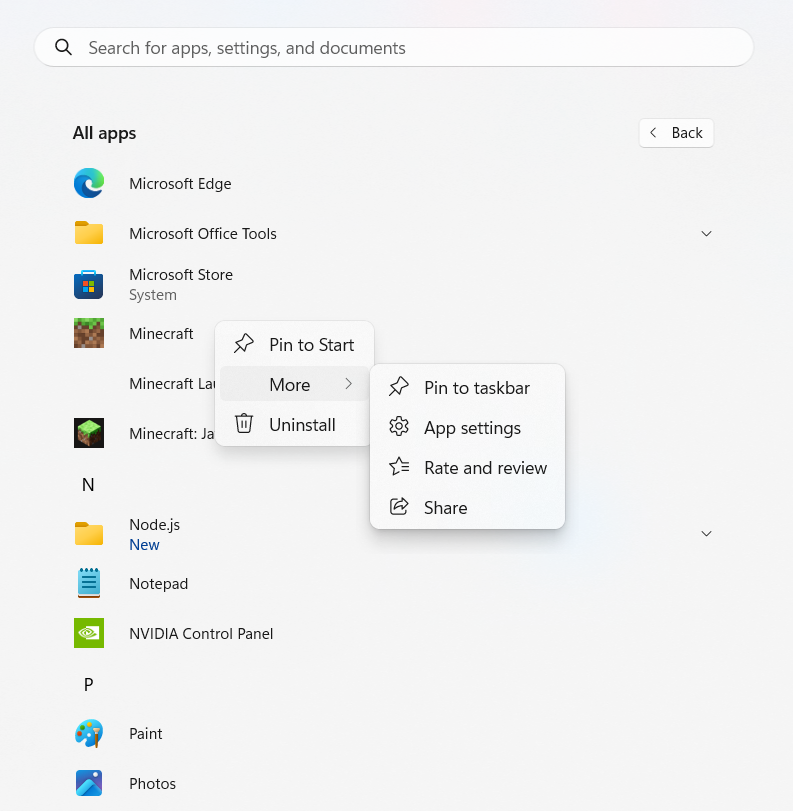The height and width of the screenshot is (811, 793).
Task: Click the Notepad label
Action: click(x=158, y=583)
